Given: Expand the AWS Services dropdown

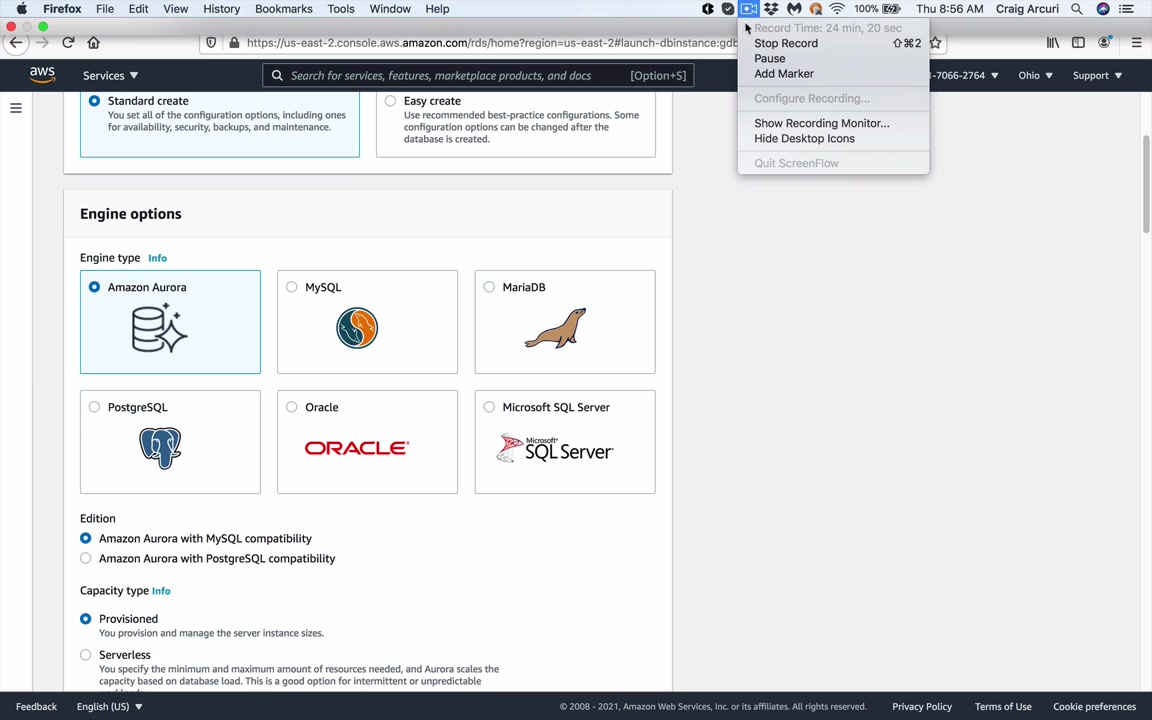Looking at the screenshot, I should (x=110, y=75).
